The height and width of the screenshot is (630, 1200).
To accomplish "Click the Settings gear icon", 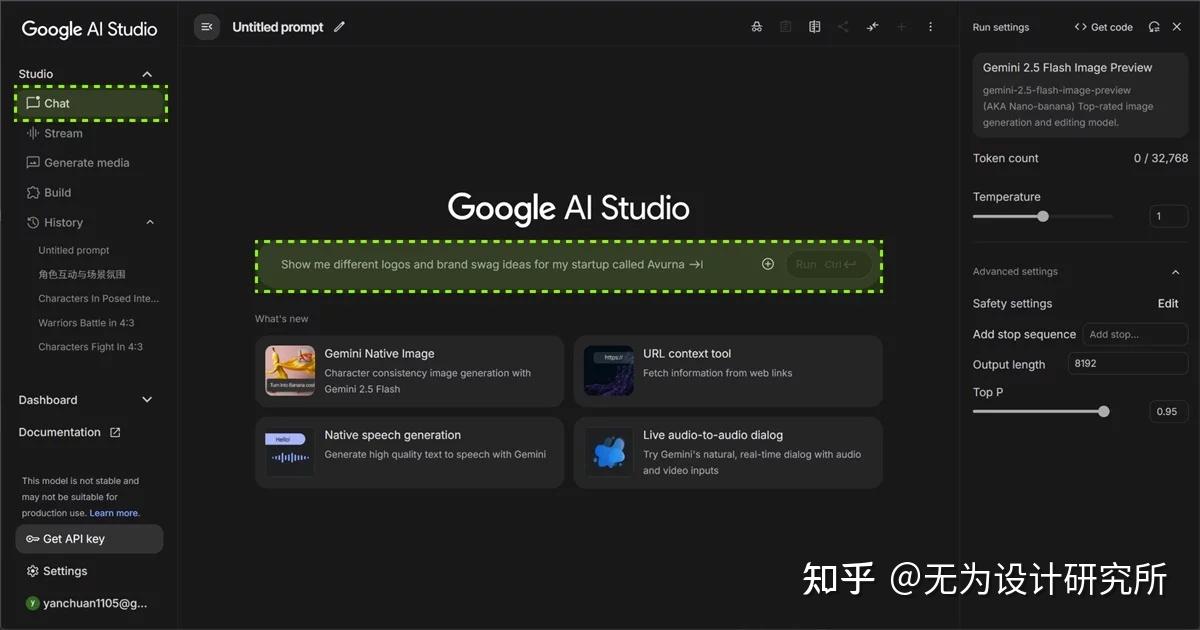I will coord(33,571).
